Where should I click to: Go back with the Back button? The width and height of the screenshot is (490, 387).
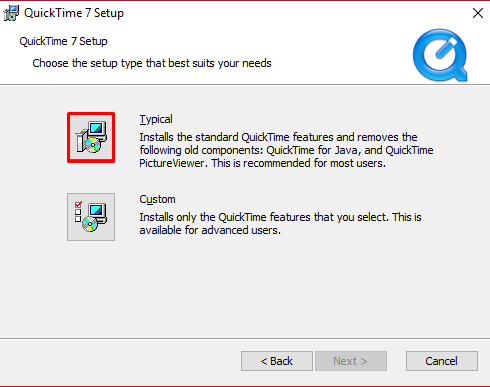pos(277,361)
